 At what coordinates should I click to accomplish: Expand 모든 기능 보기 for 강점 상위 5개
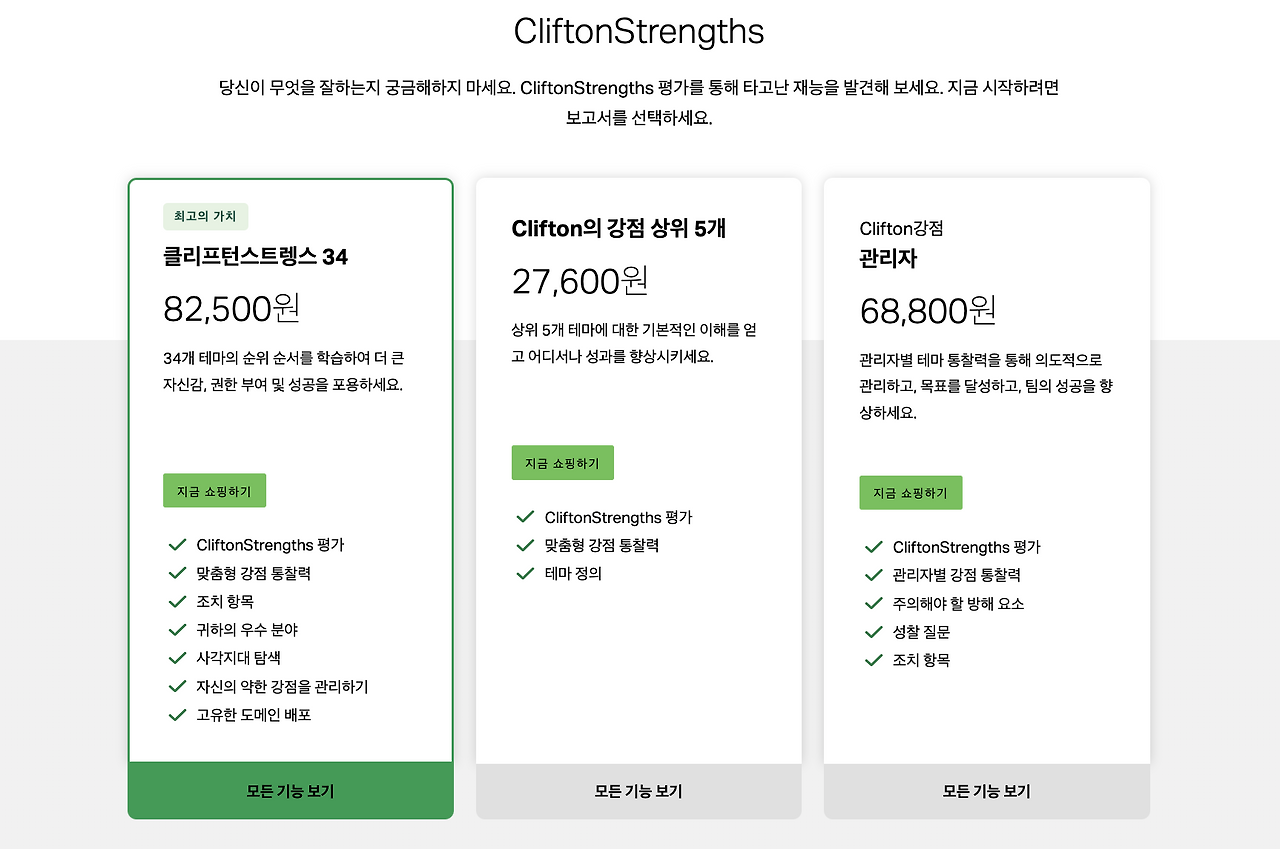pyautogui.click(x=638, y=791)
